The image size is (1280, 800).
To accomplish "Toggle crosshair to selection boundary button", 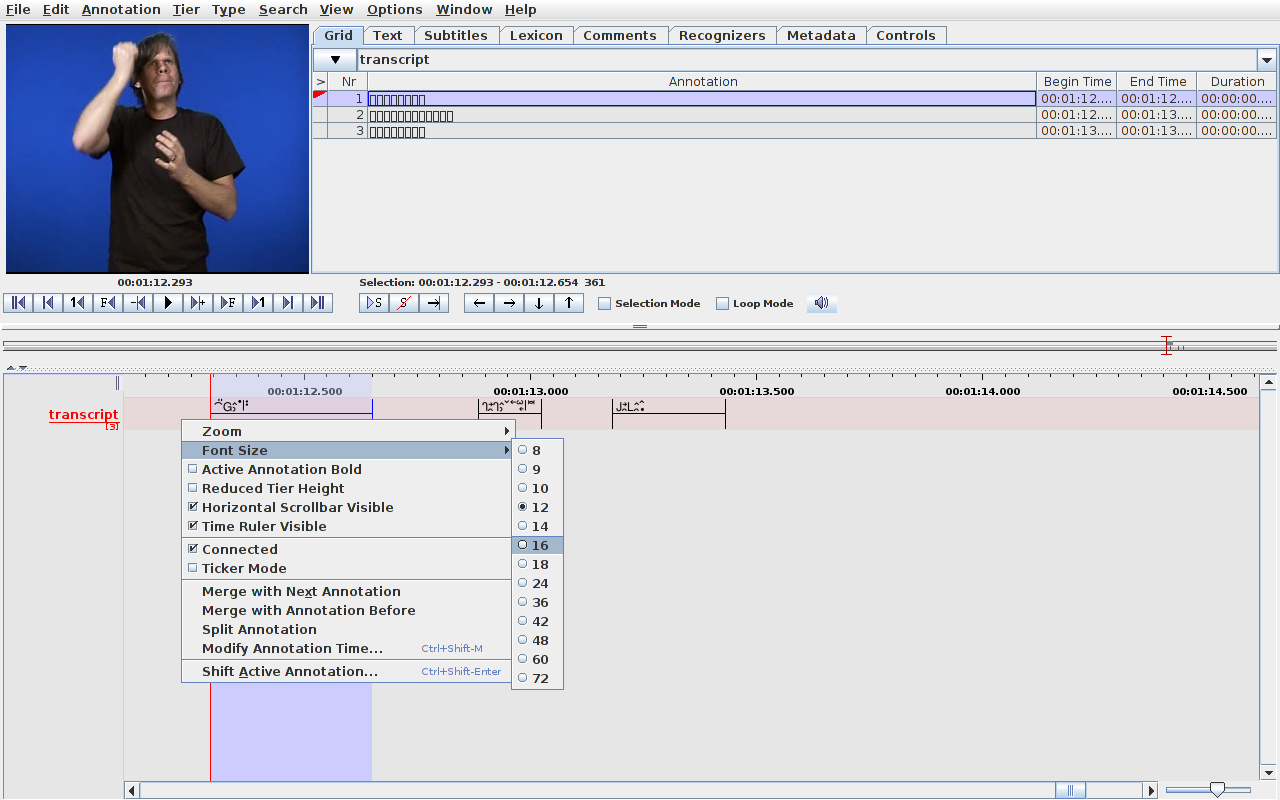I will click(434, 303).
